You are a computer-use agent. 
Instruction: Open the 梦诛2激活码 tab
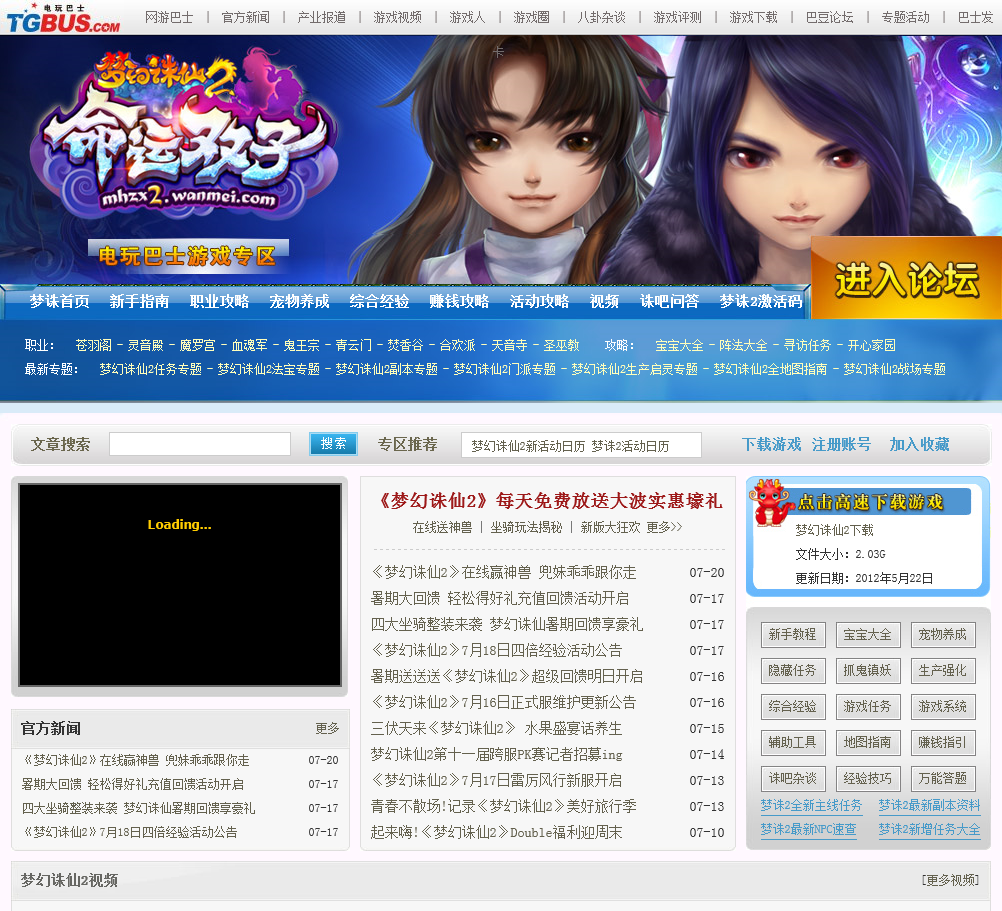(x=760, y=301)
